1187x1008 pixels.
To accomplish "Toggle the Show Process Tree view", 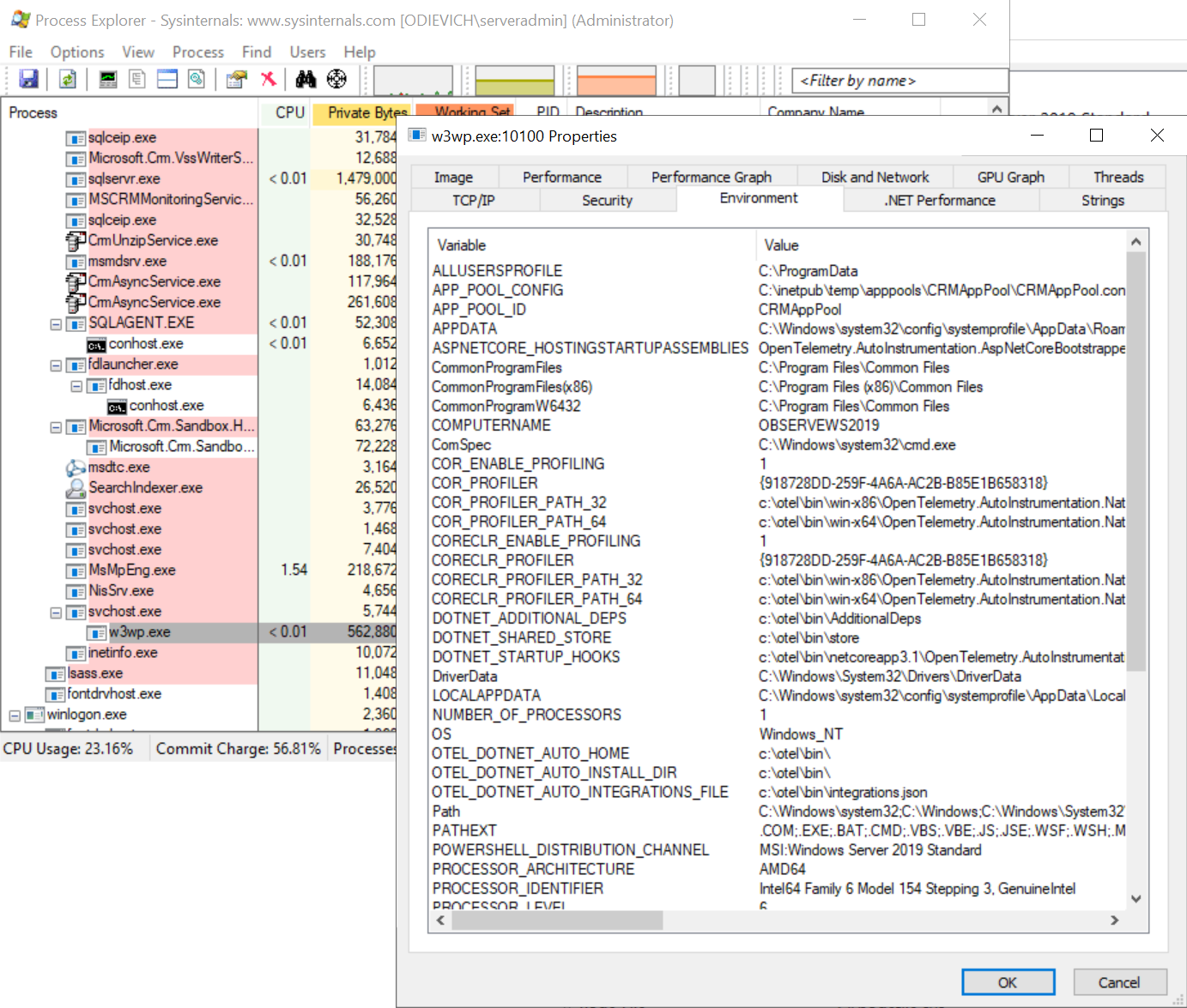I will tap(137, 79).
